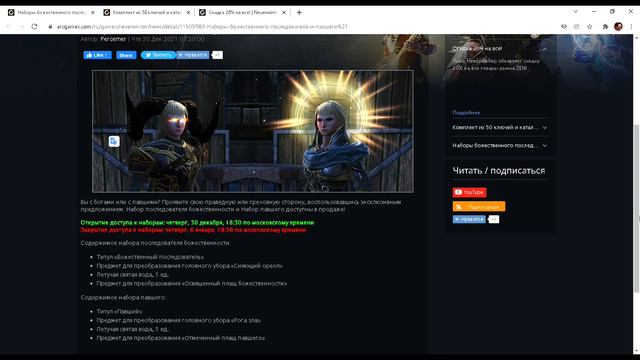Go forward to the next page

pyautogui.click(x=21, y=27)
